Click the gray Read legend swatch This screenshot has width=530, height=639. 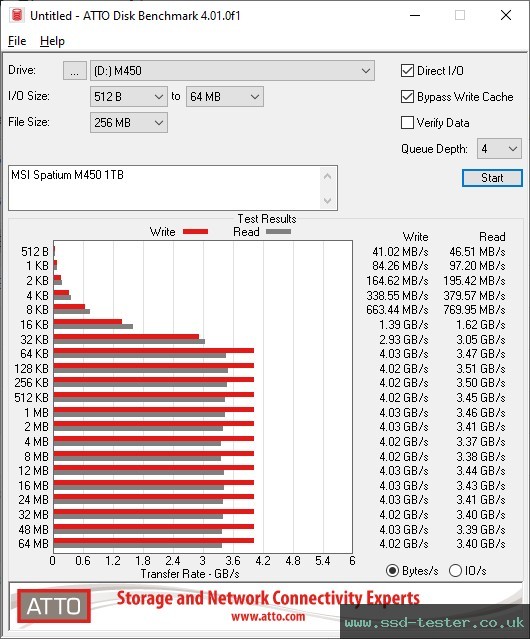[278, 232]
